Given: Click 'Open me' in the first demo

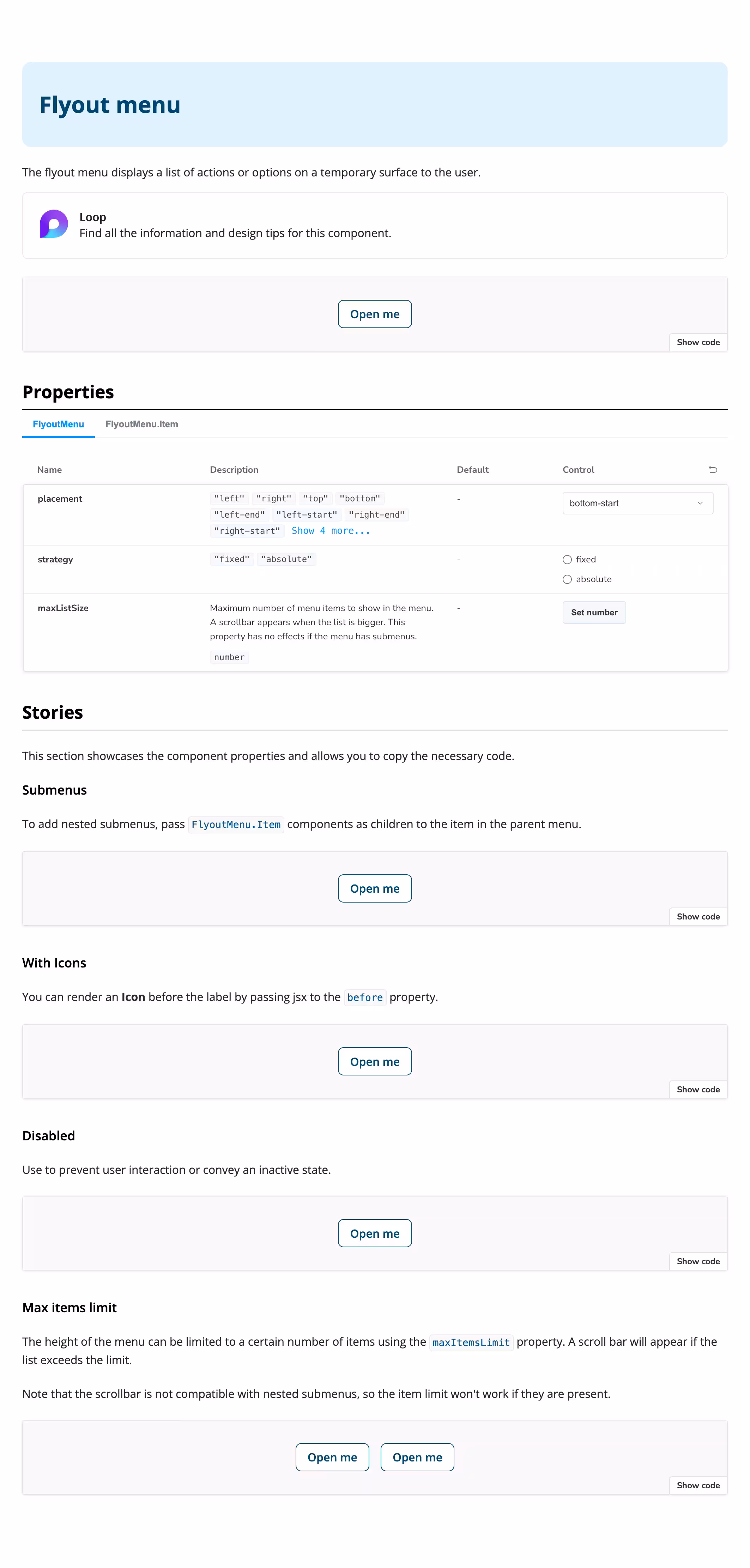Looking at the screenshot, I should click(374, 314).
